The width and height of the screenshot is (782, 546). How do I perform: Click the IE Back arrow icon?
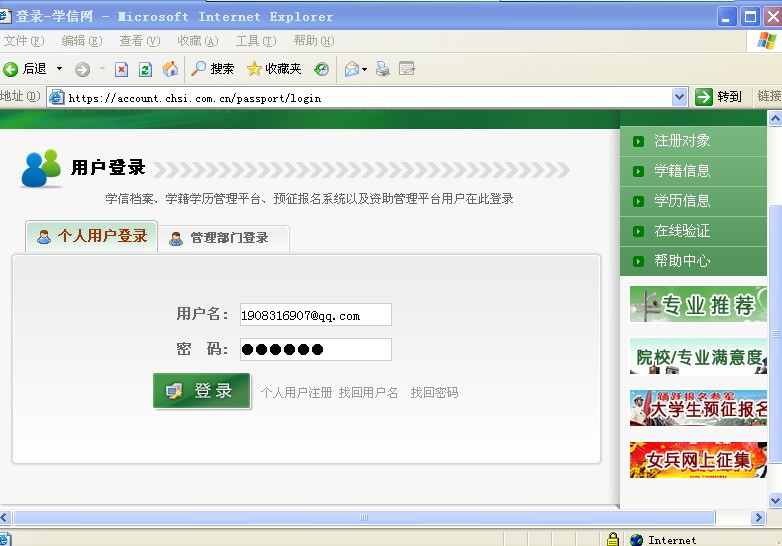[x=10, y=69]
